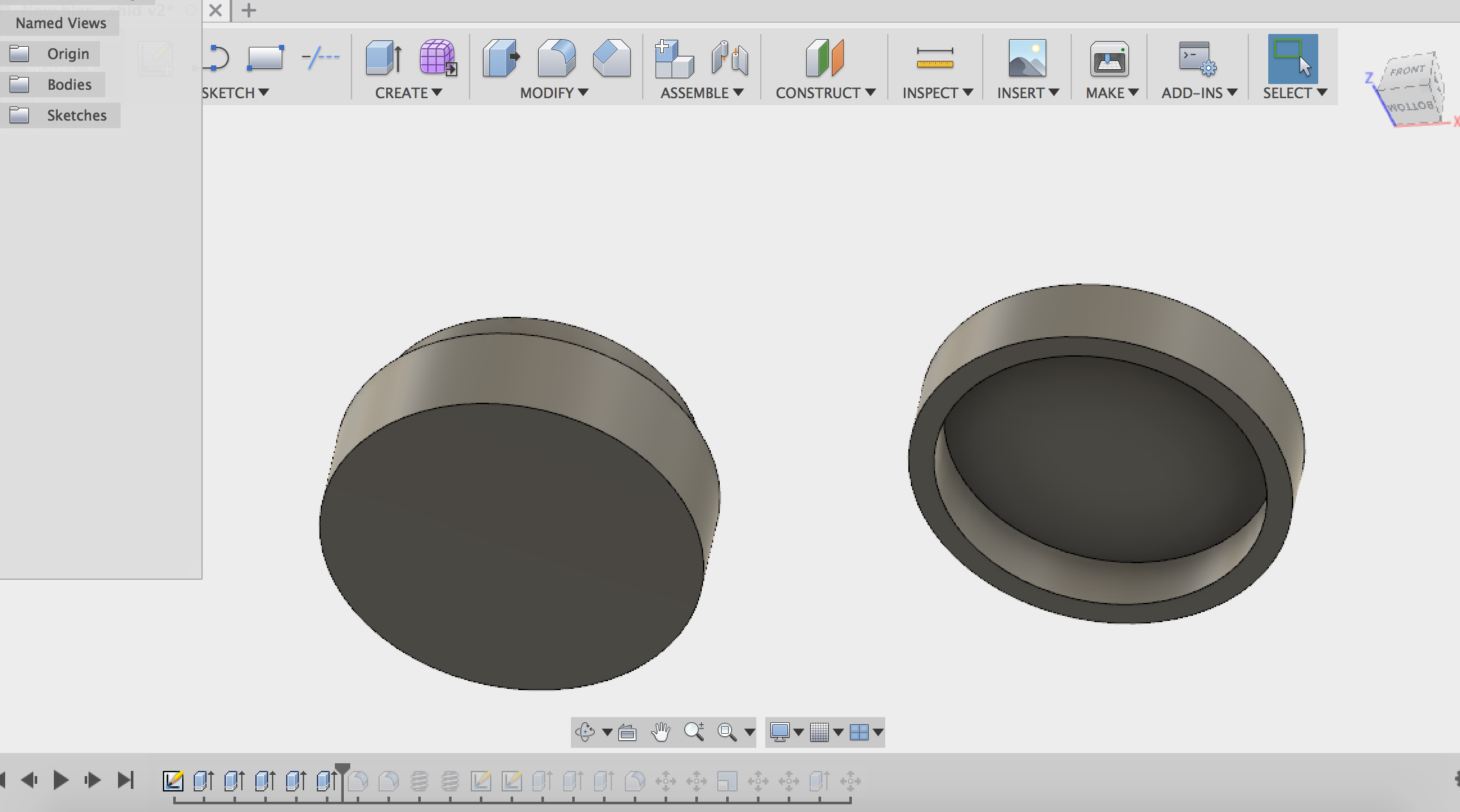This screenshot has width=1460, height=812.
Task: Open the Grid and Snaps dropdown arrow
Action: tap(838, 732)
